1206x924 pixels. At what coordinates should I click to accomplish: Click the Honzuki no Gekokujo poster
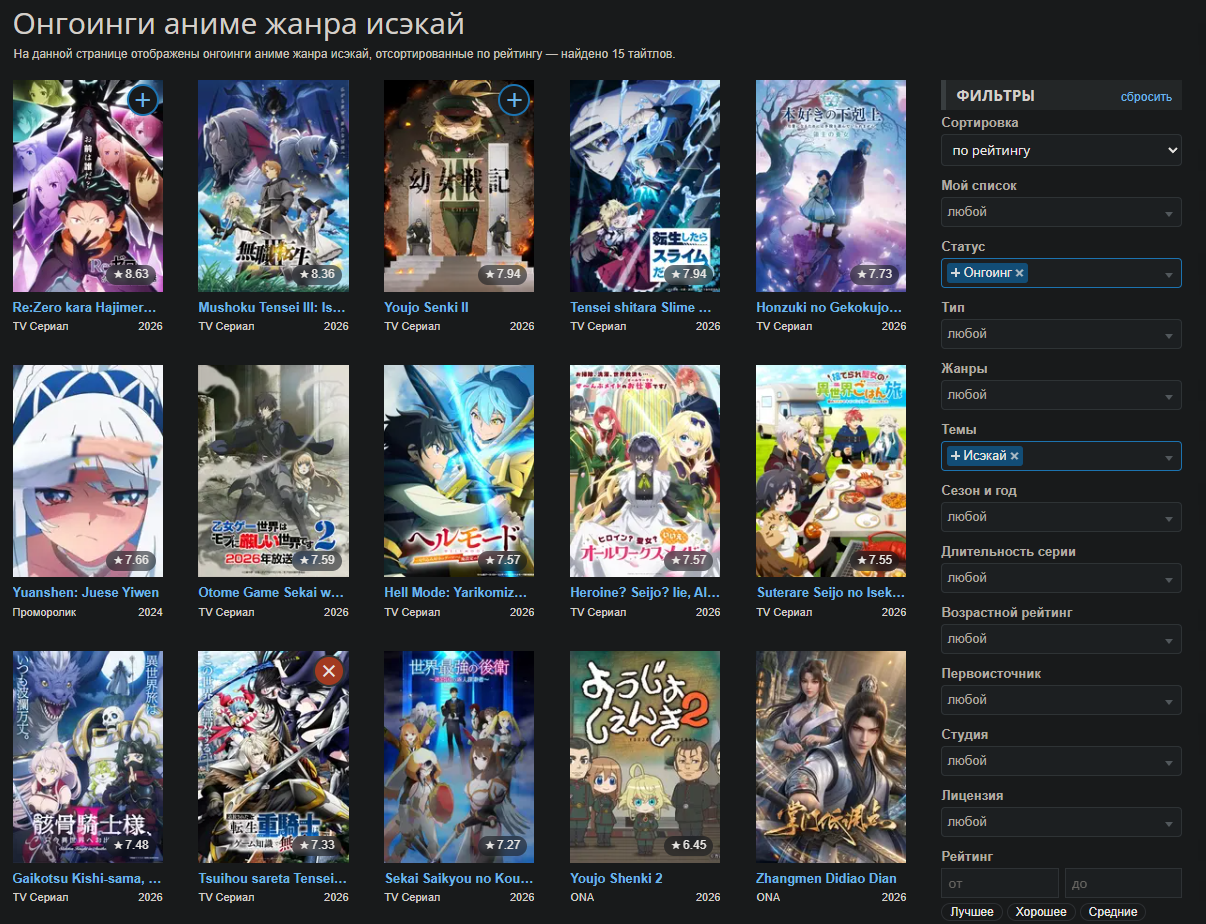[831, 186]
